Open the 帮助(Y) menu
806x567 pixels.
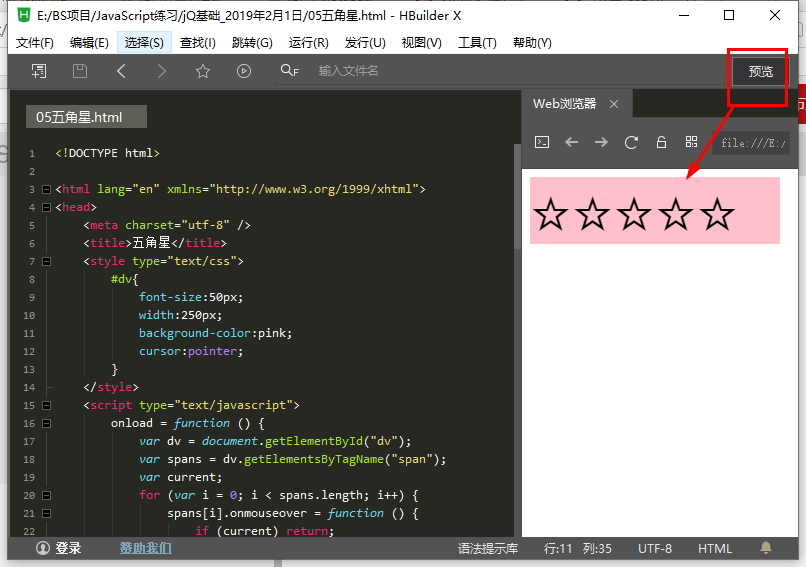tap(532, 43)
